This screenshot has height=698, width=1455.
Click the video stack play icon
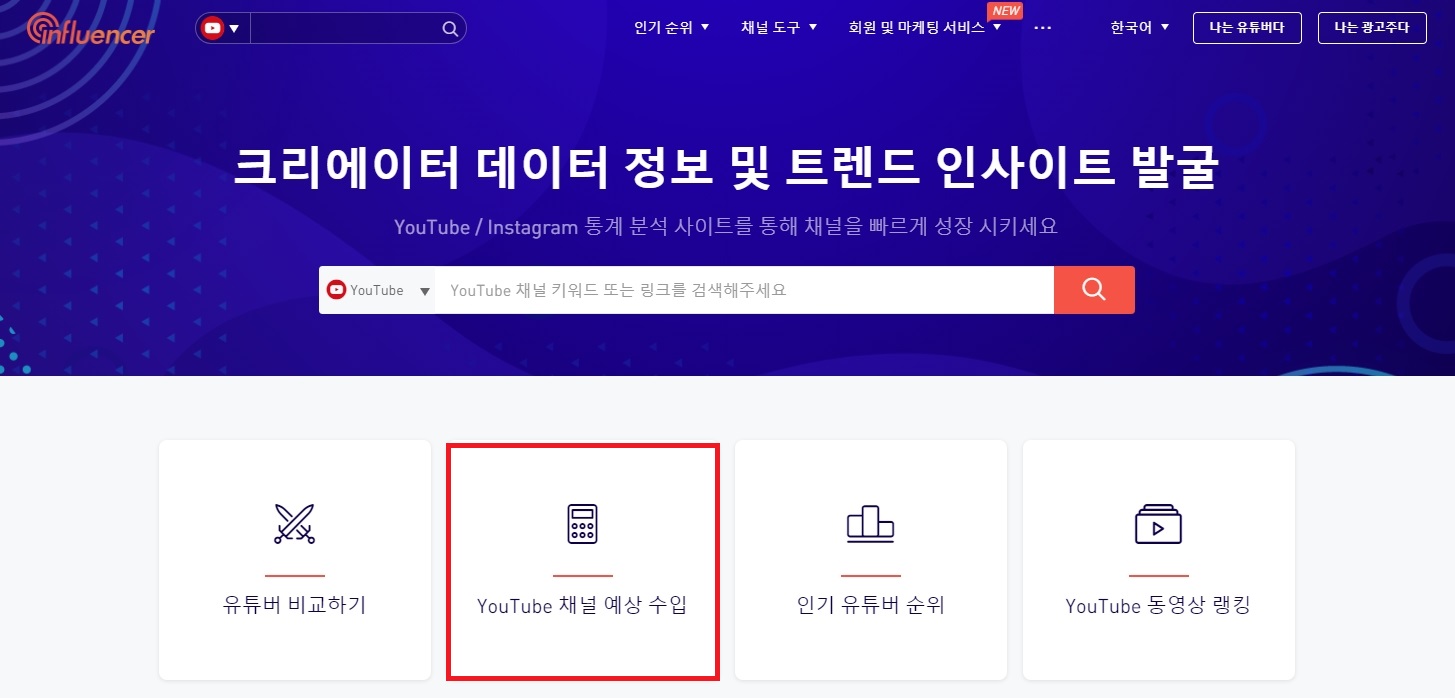tap(1158, 524)
